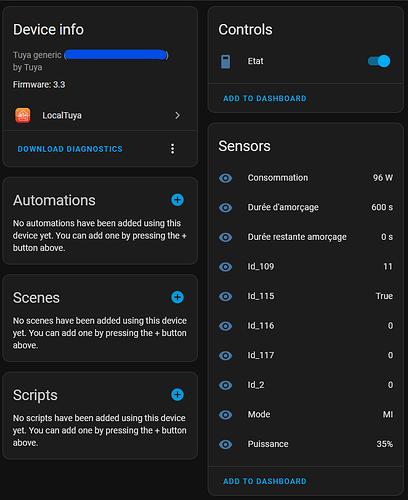Add a new scene with plus icon
408x500 pixels.
[x=177, y=297]
